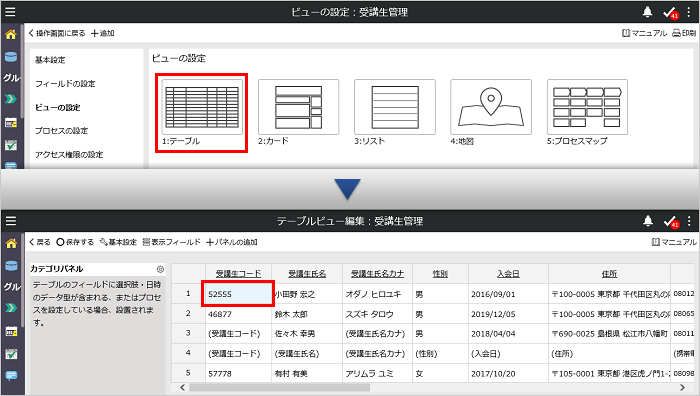This screenshot has width=700, height=396.
Task: Click left arrow of table horizontal scrollbar
Action: pos(182,388)
